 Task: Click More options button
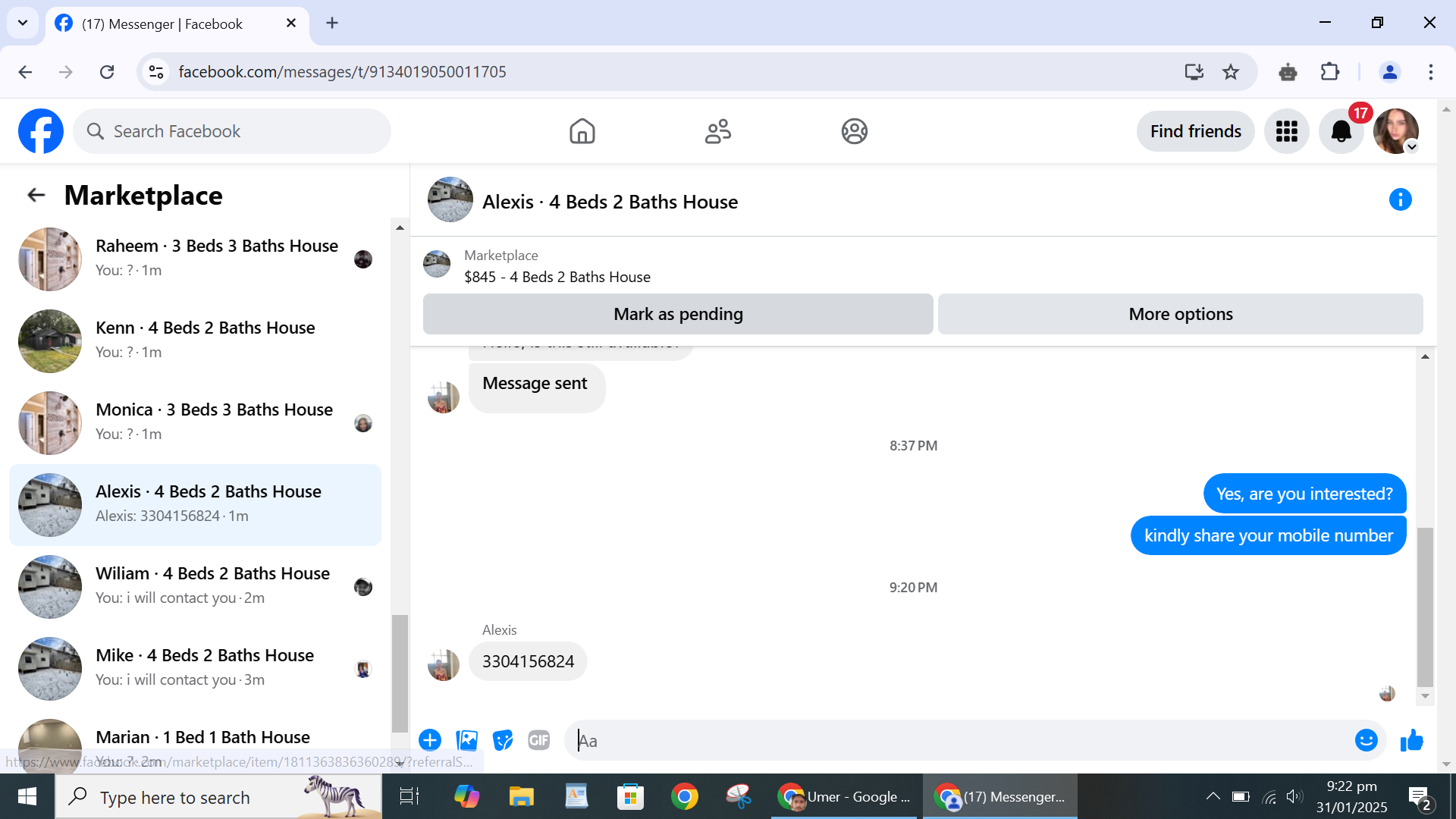[x=1180, y=314]
